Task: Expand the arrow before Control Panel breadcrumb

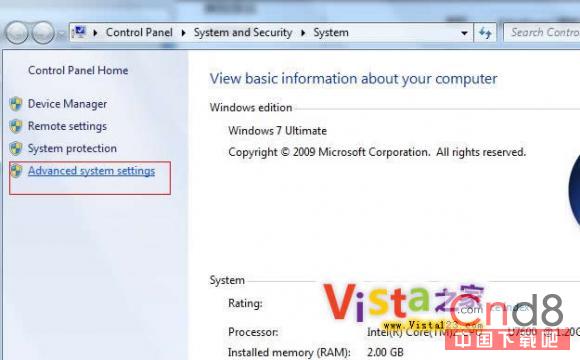Action: (95, 33)
